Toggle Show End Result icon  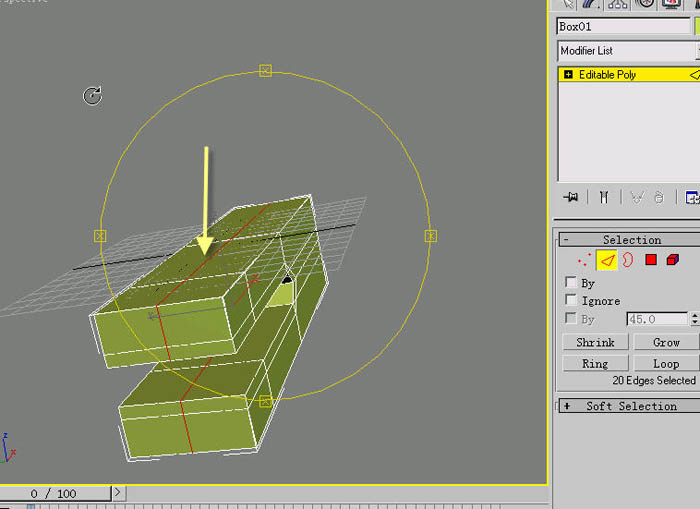tap(604, 197)
